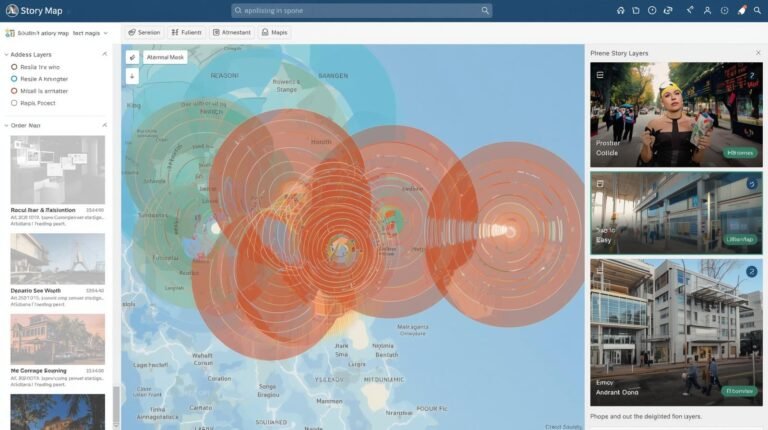Select the Rapis Pocect layer radio

(x=14, y=103)
